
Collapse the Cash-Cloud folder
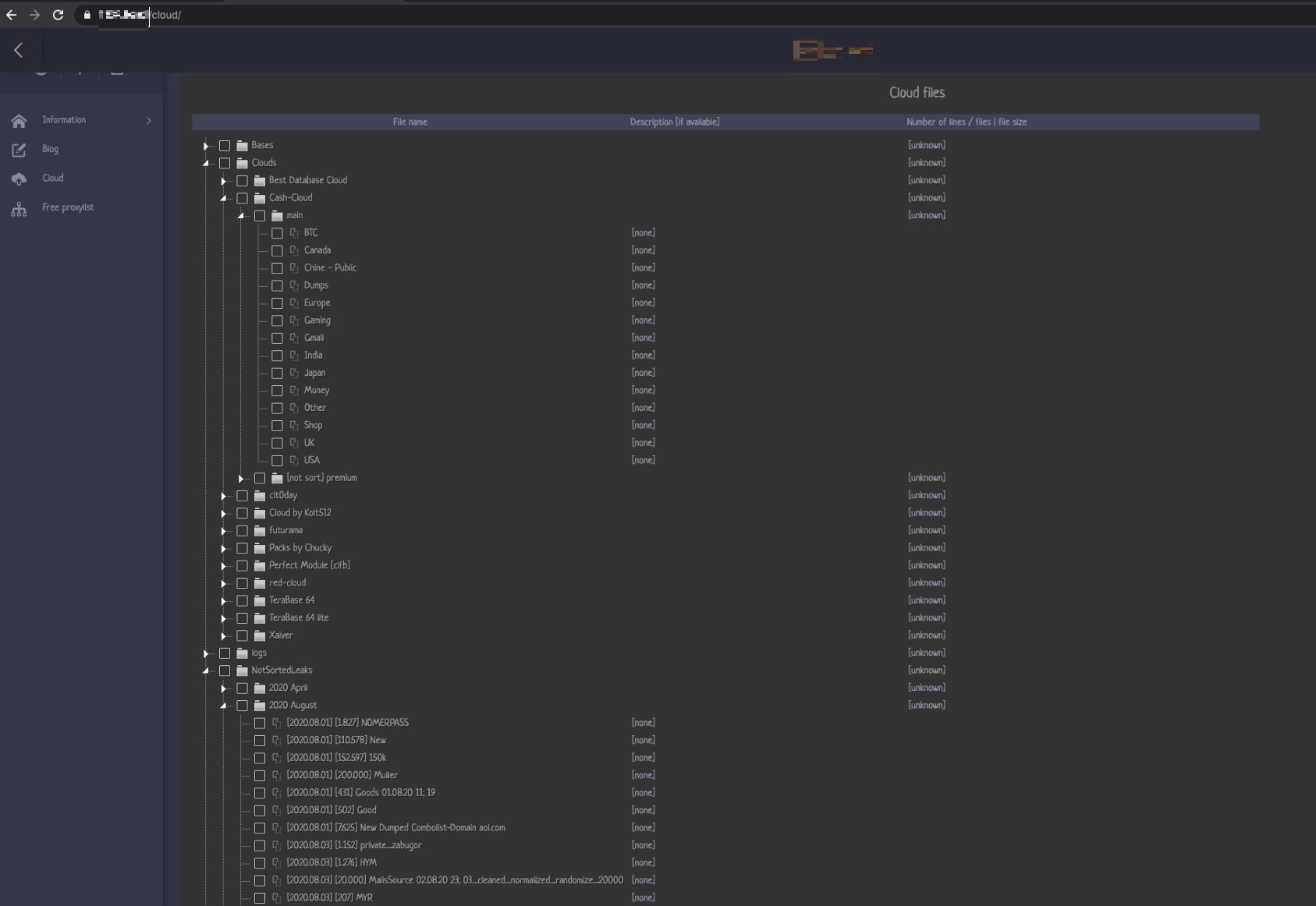(x=223, y=198)
